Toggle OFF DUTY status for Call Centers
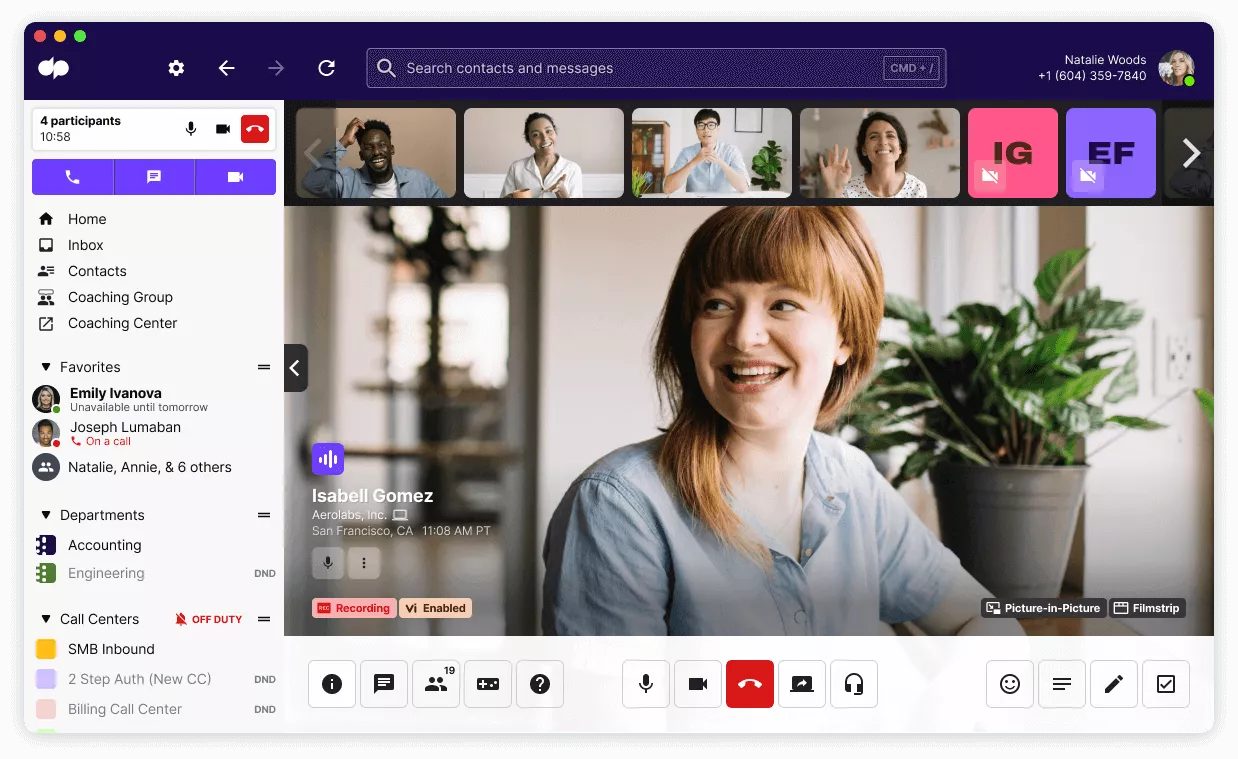The image size is (1238, 759). tap(208, 619)
